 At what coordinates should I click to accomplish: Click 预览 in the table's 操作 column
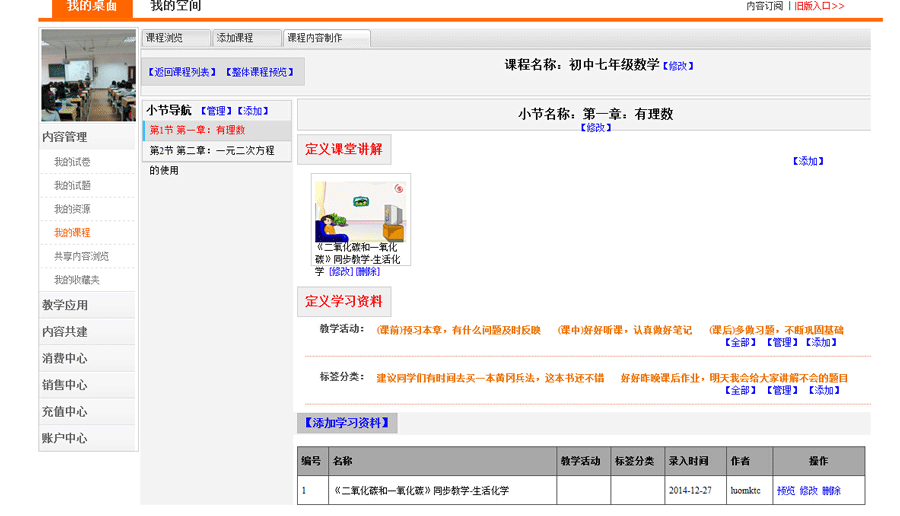[x=786, y=491]
